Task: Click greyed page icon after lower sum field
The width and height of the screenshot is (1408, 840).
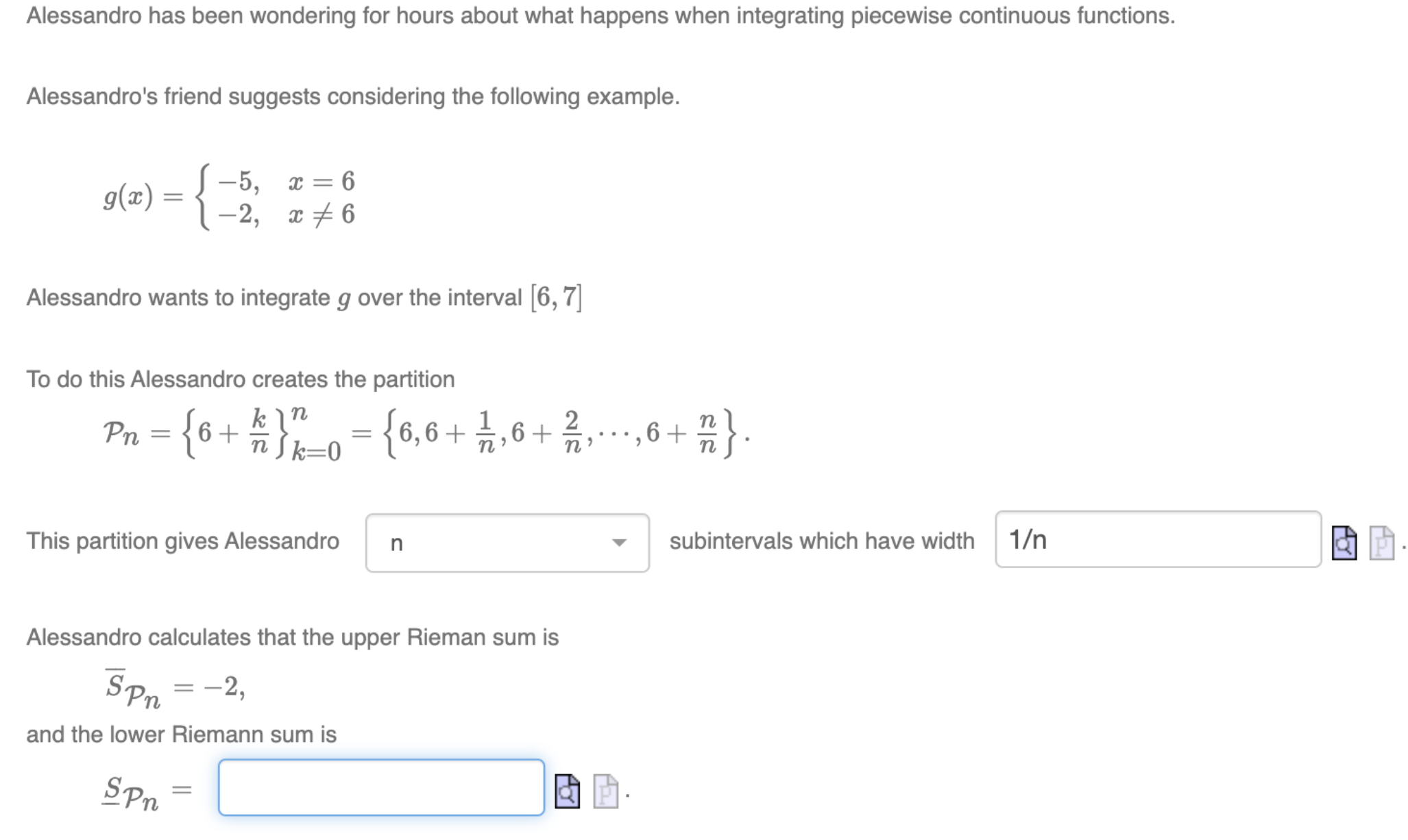Action: click(x=605, y=791)
